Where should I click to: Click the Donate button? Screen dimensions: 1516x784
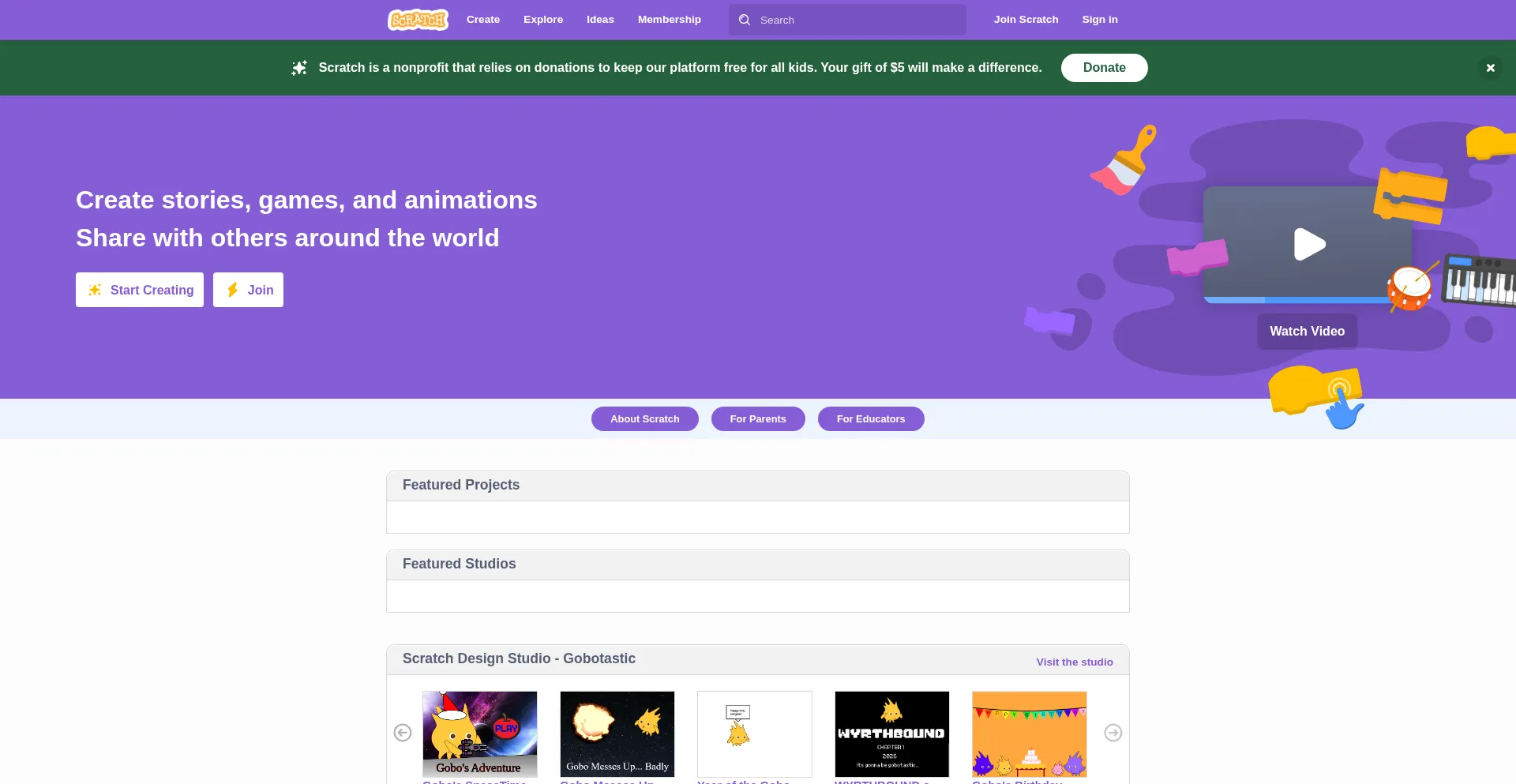(1104, 67)
